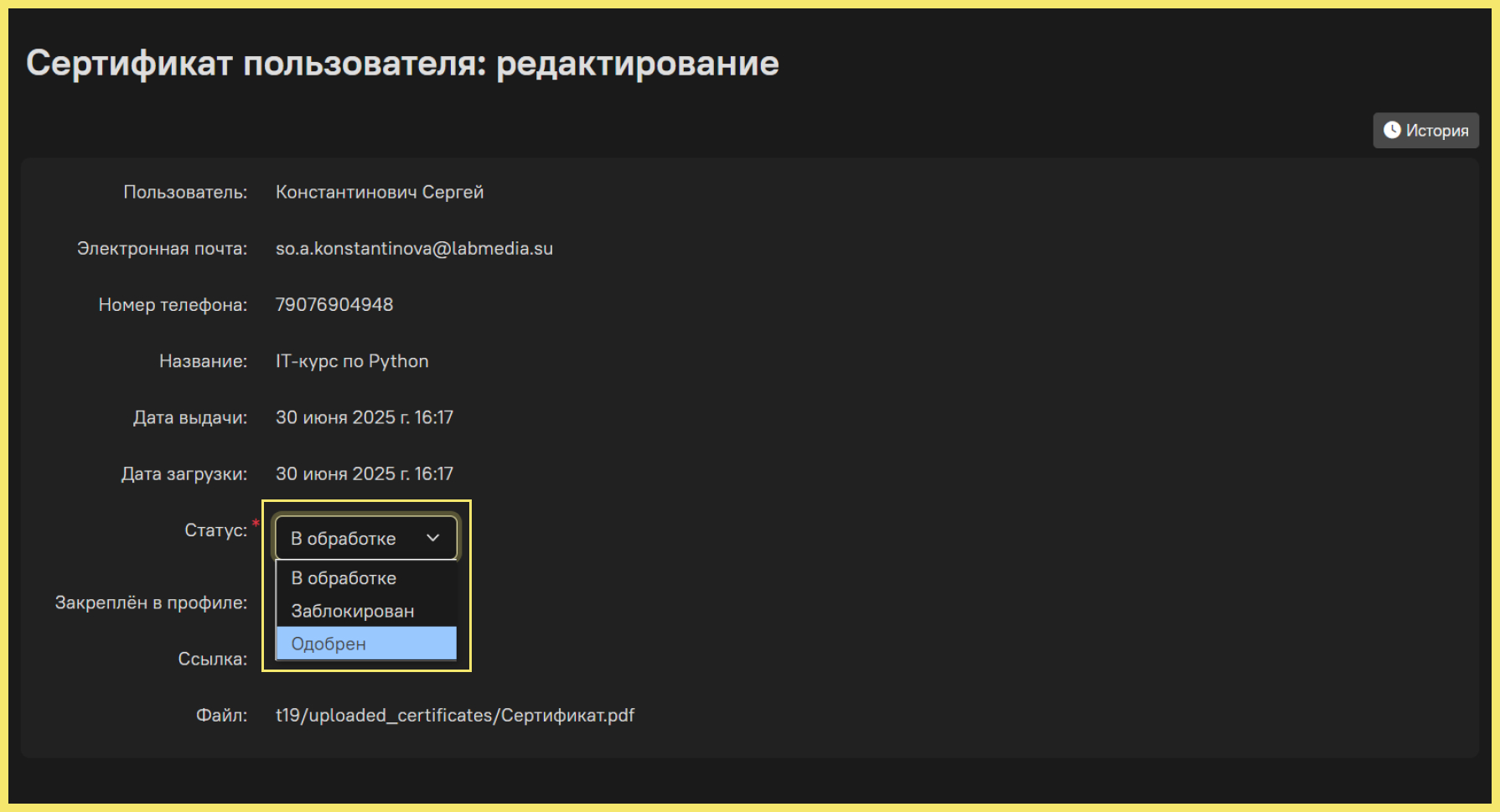This screenshot has width=1500, height=812.
Task: Click the Ссылка field label
Action: point(213,659)
